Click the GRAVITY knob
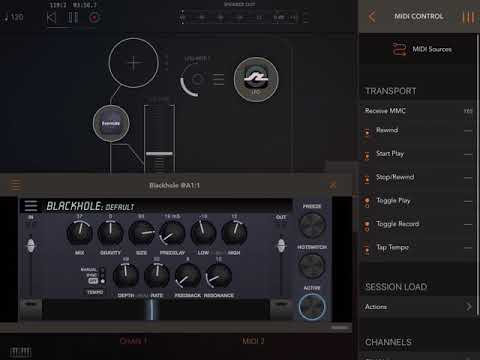Viewport: 480px width, 360px height. point(110,232)
